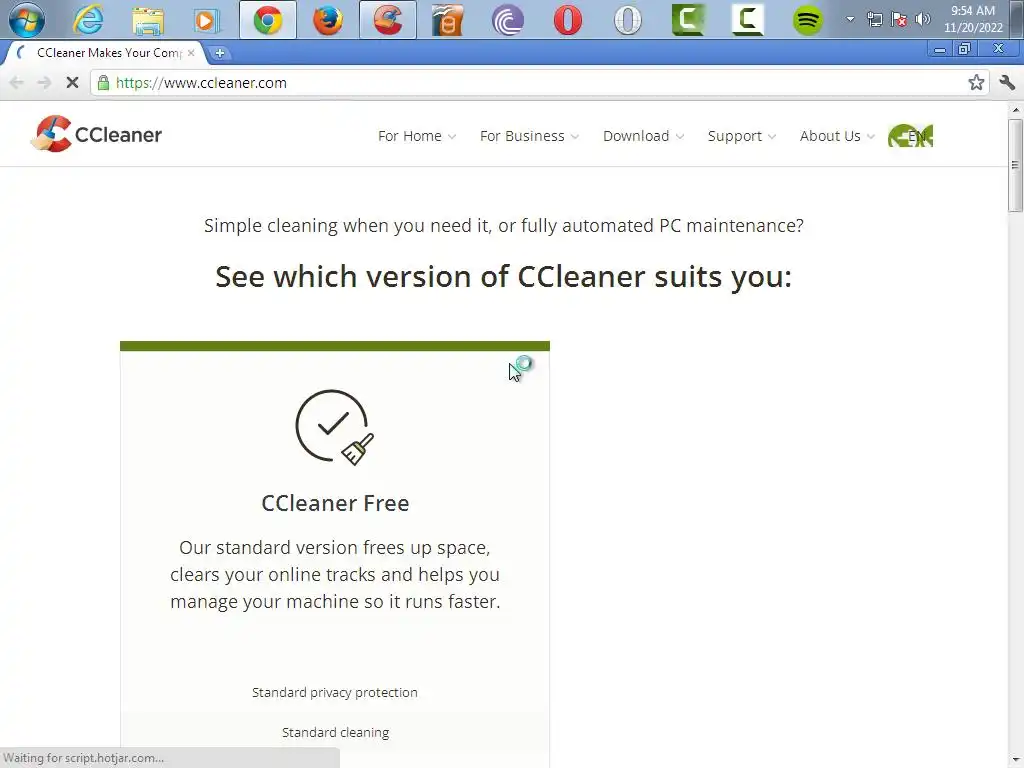This screenshot has width=1024, height=768.
Task: Open a new browser tab
Action: (x=219, y=54)
